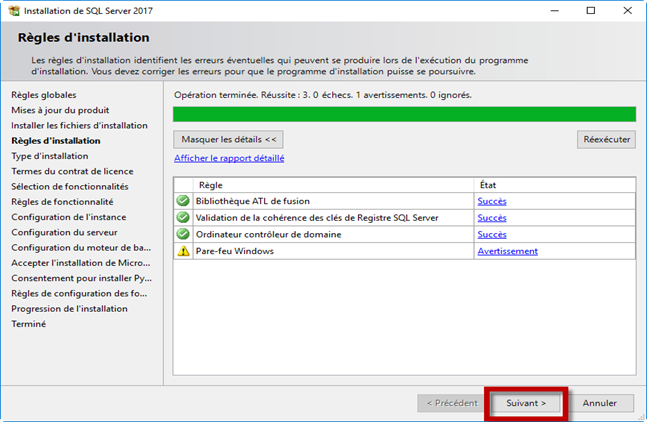Select Termes du contrat de licence step

pos(72,171)
